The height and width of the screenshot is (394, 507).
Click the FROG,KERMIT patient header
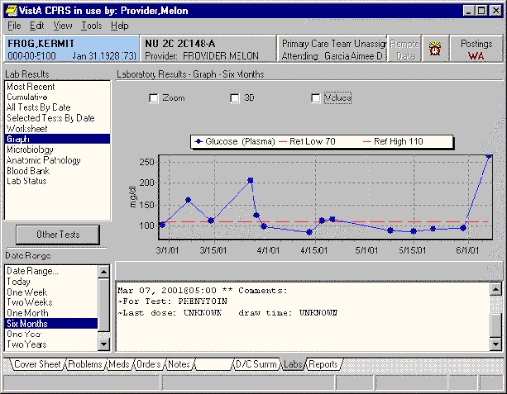72,49
